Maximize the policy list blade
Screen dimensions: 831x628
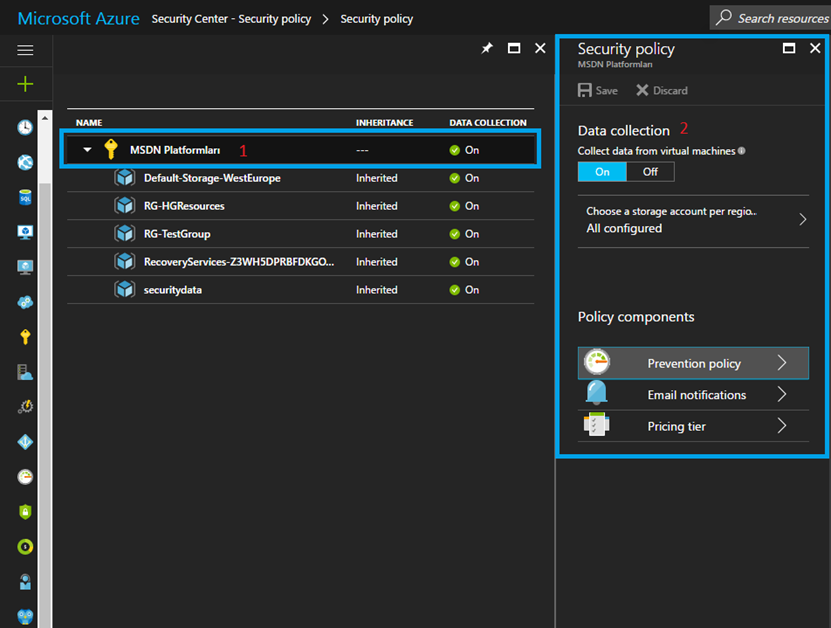514,48
